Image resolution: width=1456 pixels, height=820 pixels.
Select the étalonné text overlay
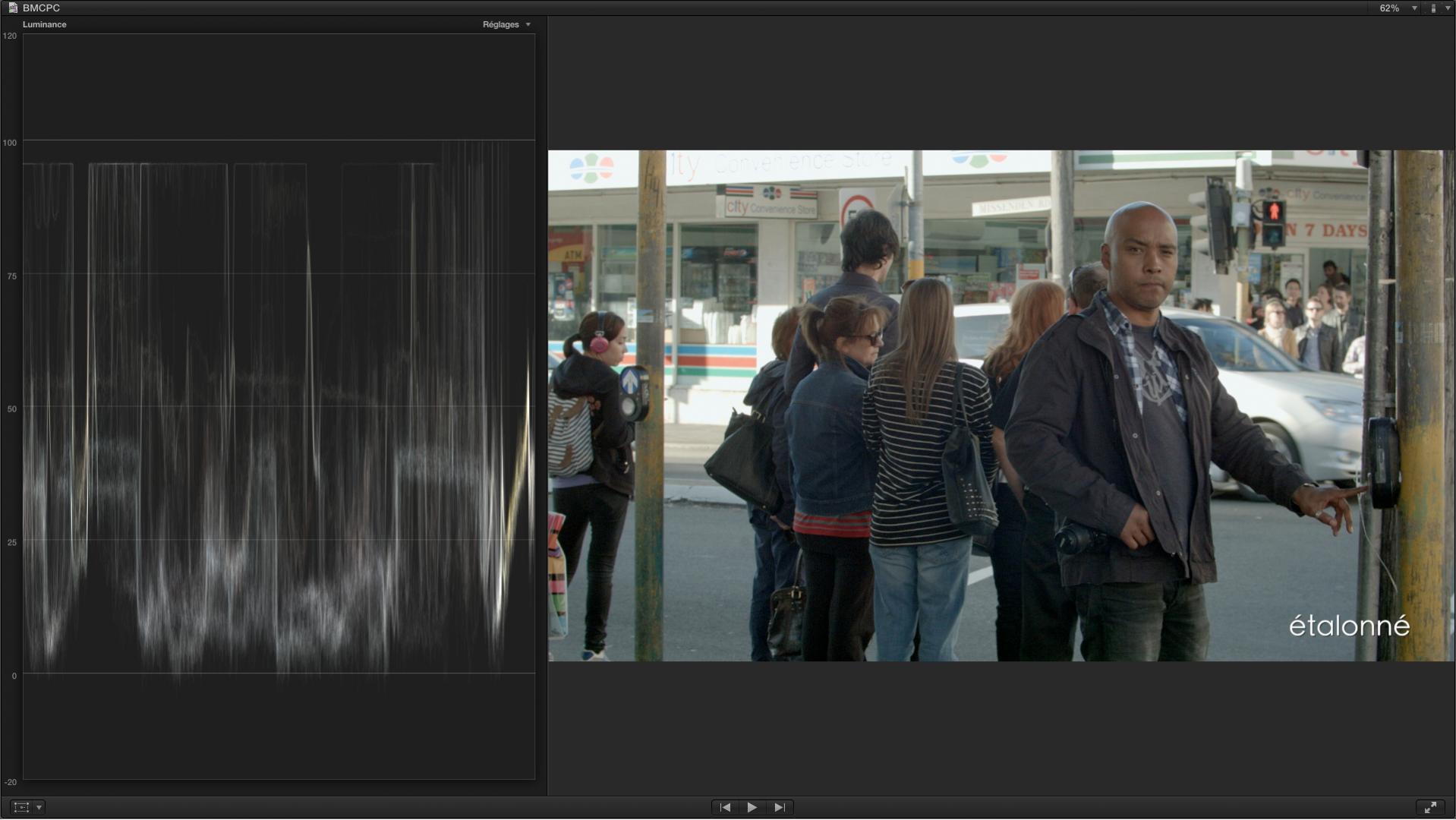1348,626
